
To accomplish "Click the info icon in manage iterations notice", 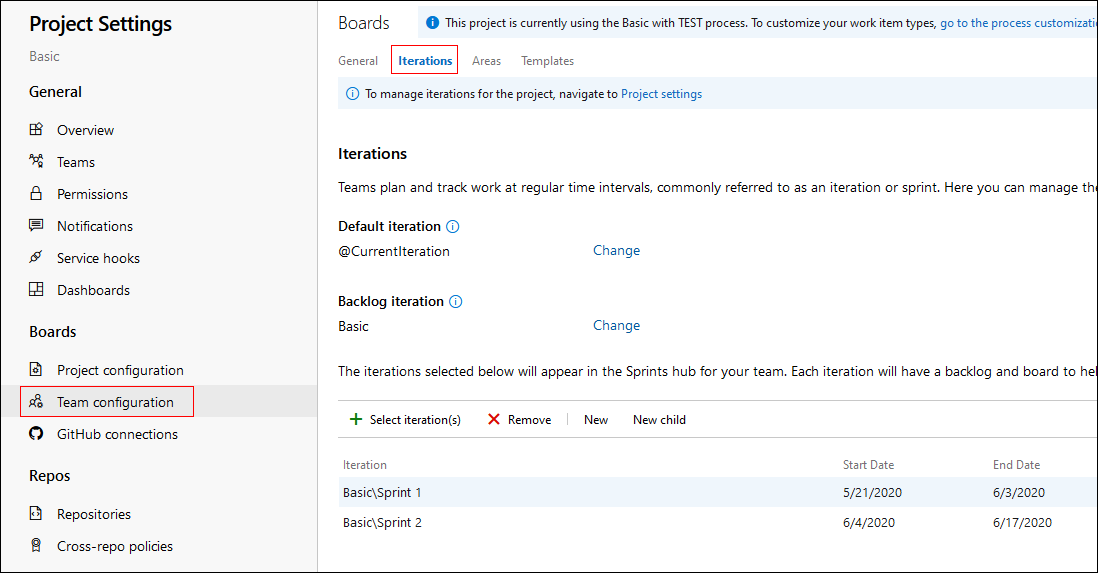I will pos(352,94).
